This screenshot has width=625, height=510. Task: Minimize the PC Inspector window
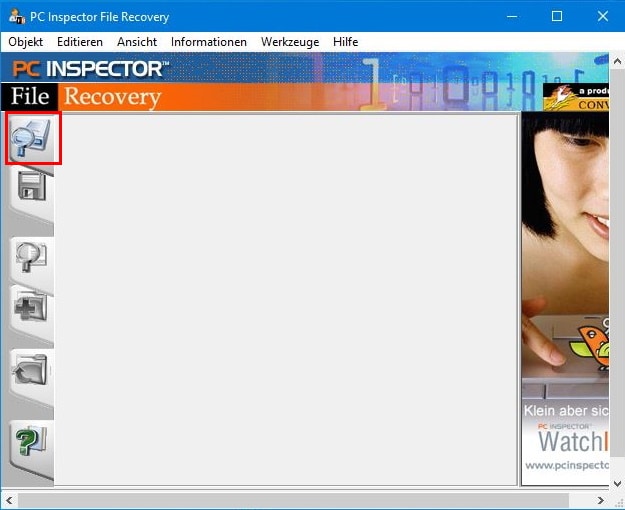tap(512, 16)
